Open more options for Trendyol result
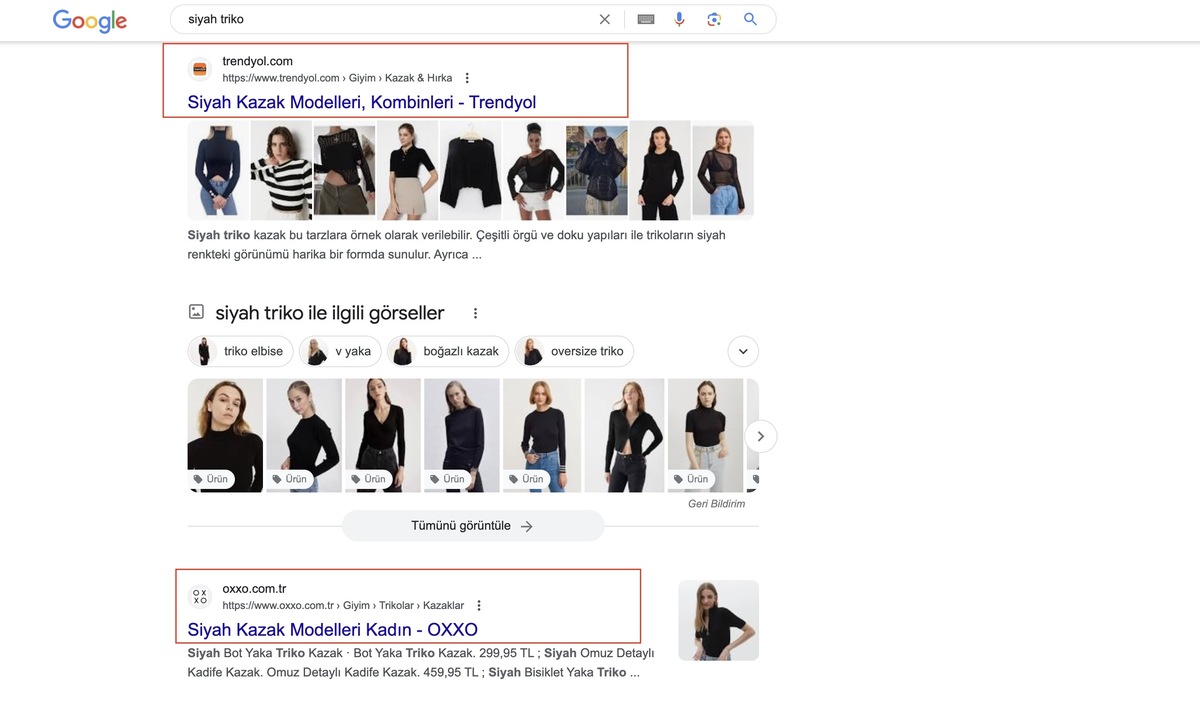This screenshot has width=1200, height=701. (467, 78)
